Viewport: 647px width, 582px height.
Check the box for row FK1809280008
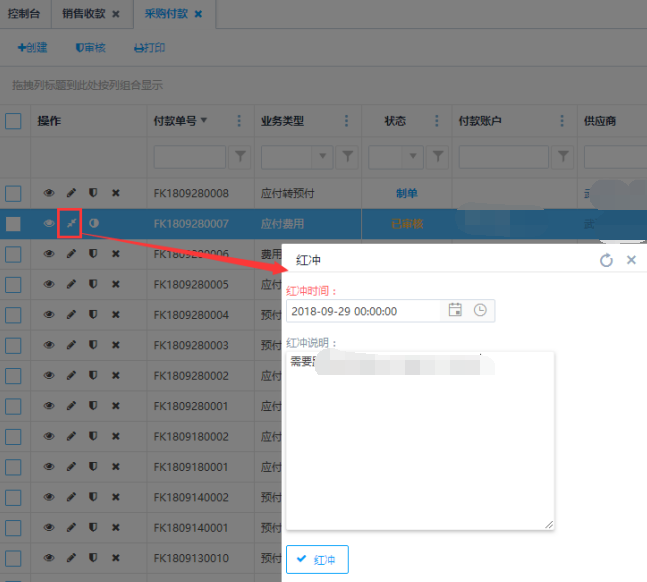pyautogui.click(x=13, y=193)
